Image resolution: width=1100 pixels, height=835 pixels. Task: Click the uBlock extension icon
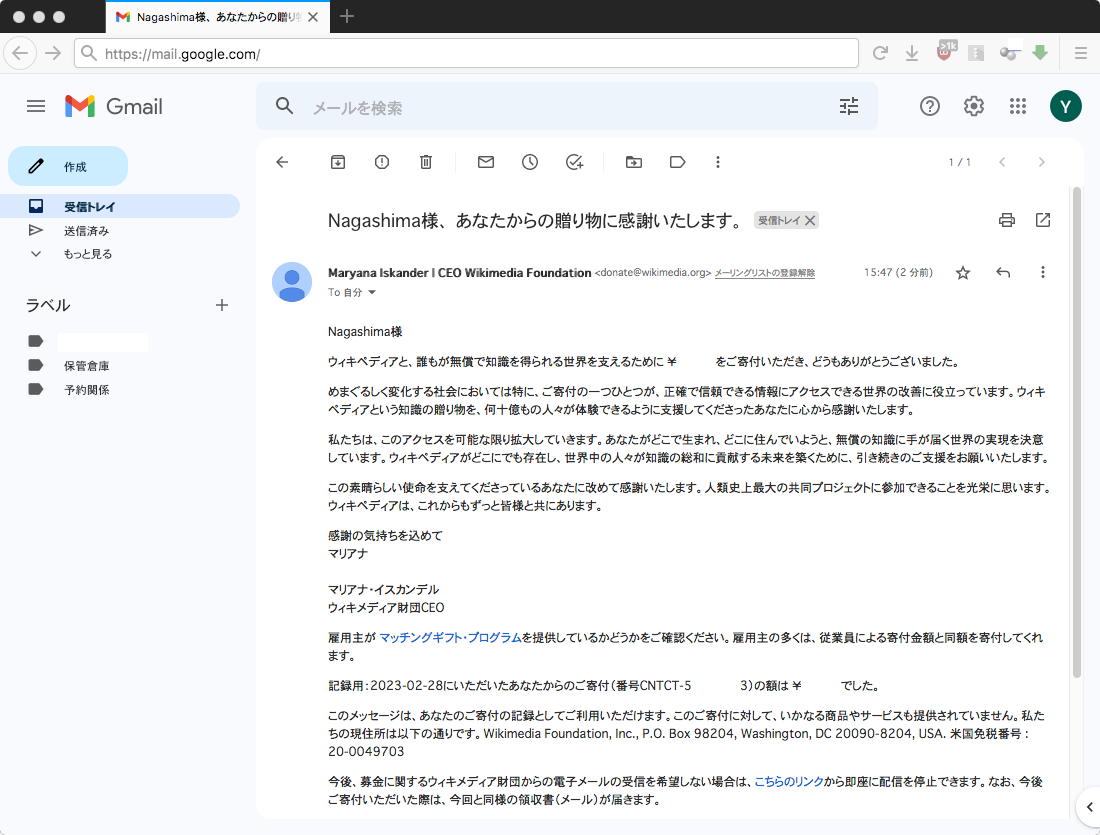[x=946, y=51]
